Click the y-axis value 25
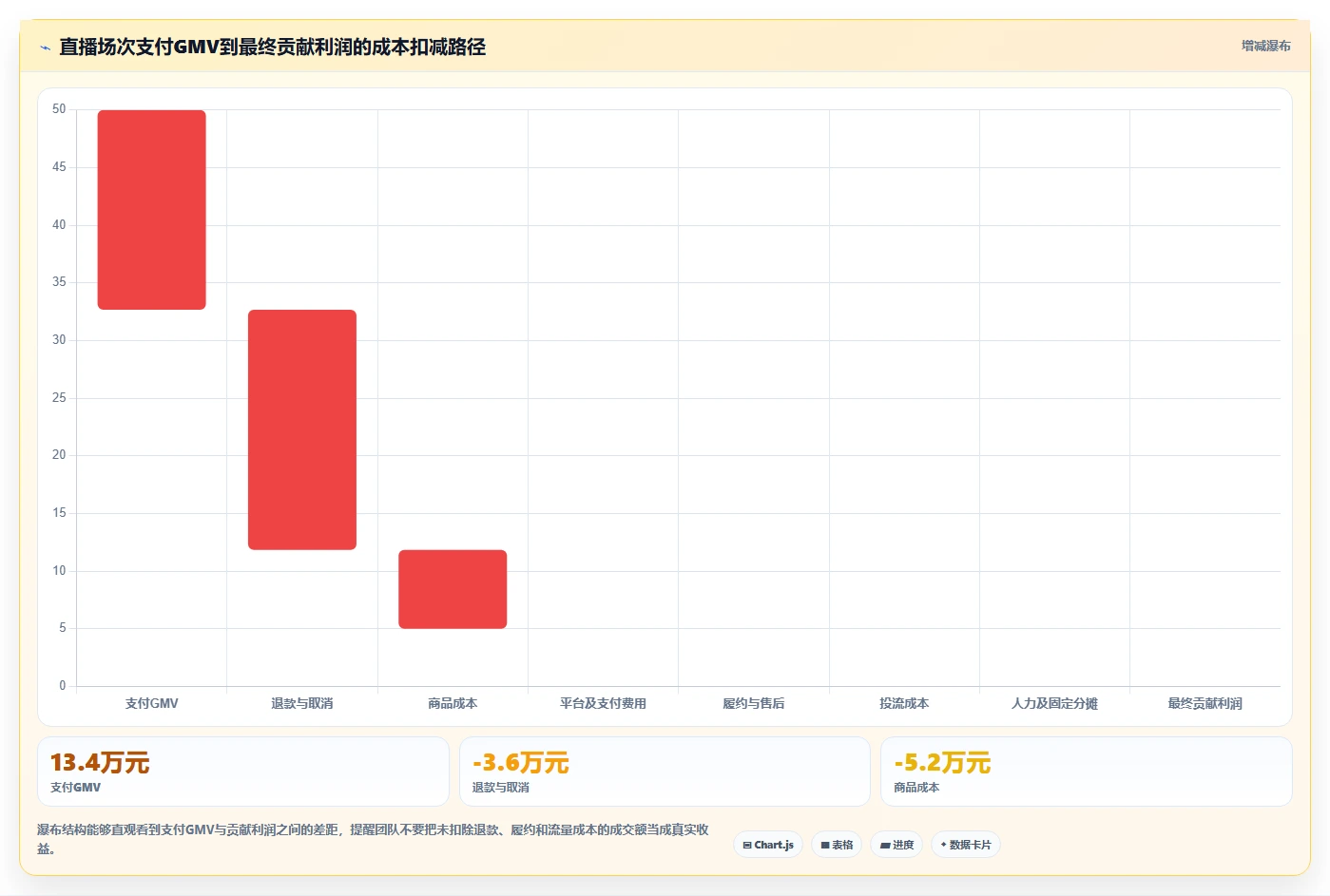Screen dimensions: 1330x896 click(x=59, y=397)
